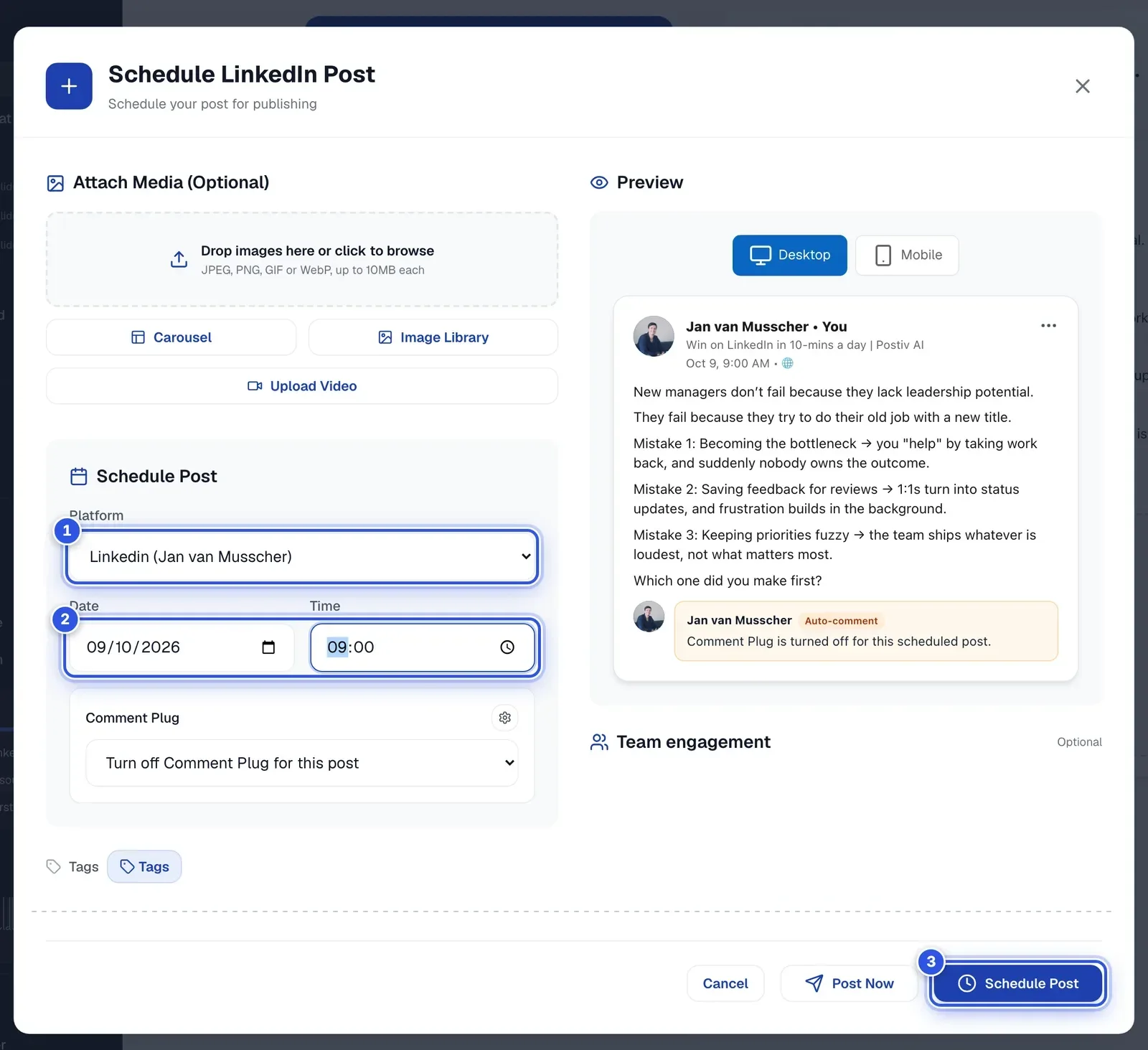Open the Carousel builder

click(x=171, y=337)
